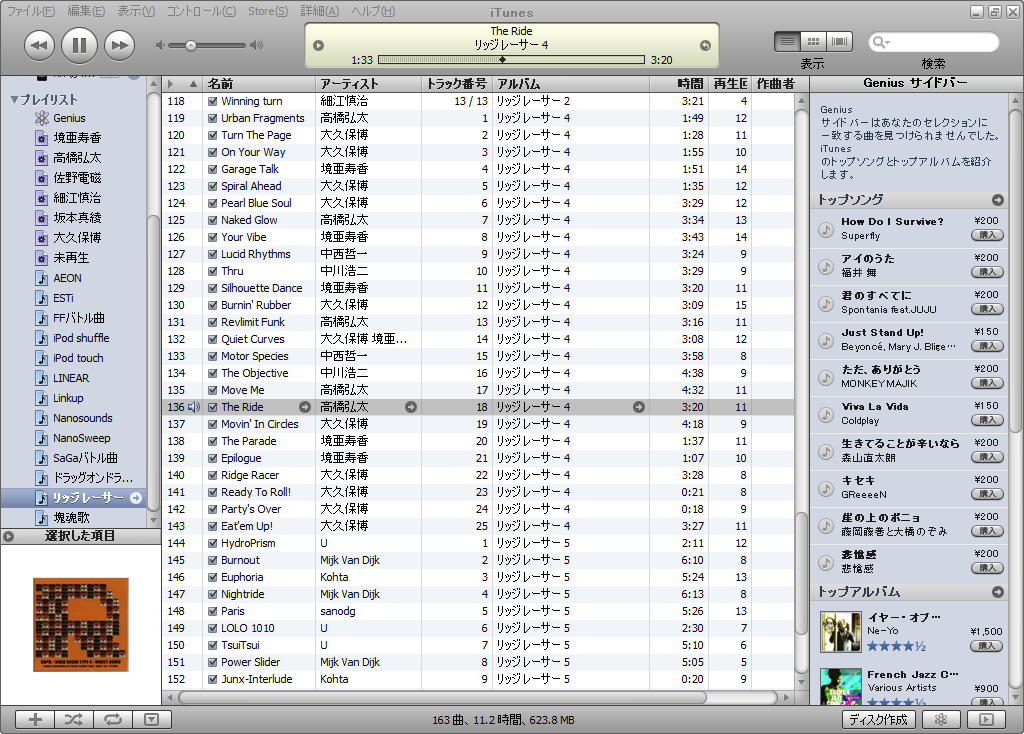Image resolution: width=1024 pixels, height=734 pixels.
Task: Preview Viva La Vida song icon
Action: [826, 414]
